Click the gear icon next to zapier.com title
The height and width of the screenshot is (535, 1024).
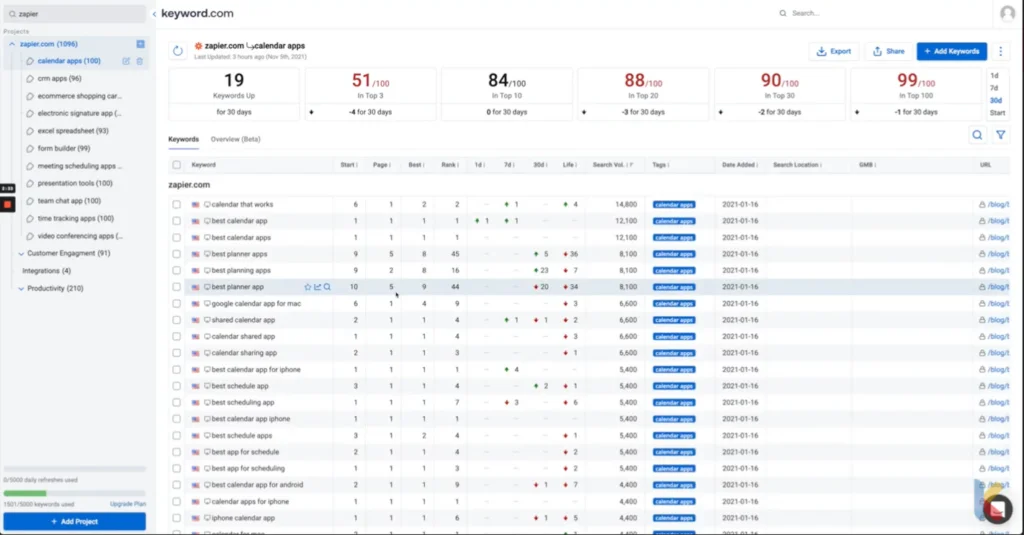click(x=199, y=46)
